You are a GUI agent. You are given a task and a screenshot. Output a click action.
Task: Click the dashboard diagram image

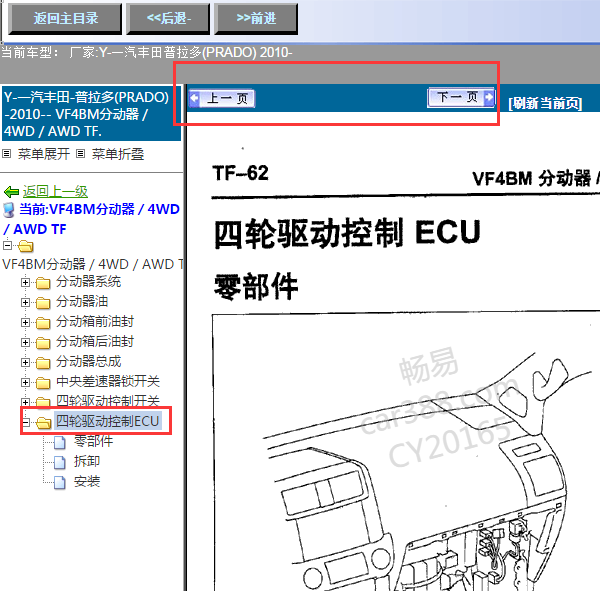click(x=406, y=453)
